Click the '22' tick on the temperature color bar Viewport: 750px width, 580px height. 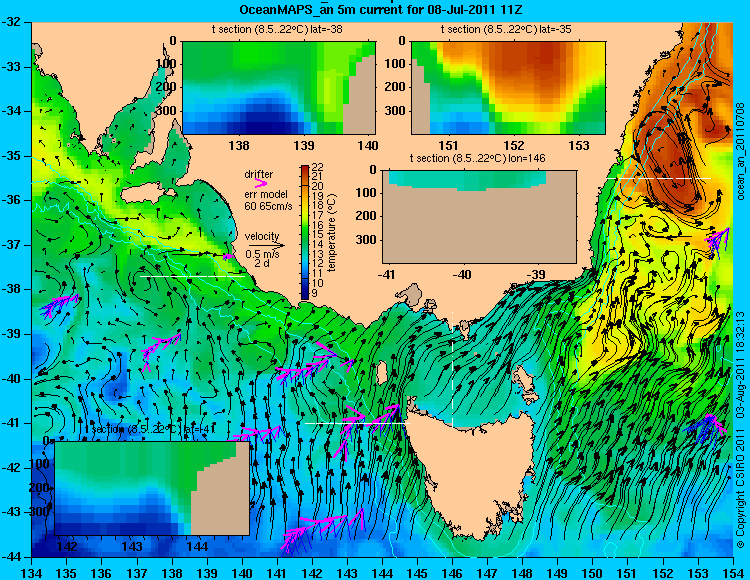[318, 167]
